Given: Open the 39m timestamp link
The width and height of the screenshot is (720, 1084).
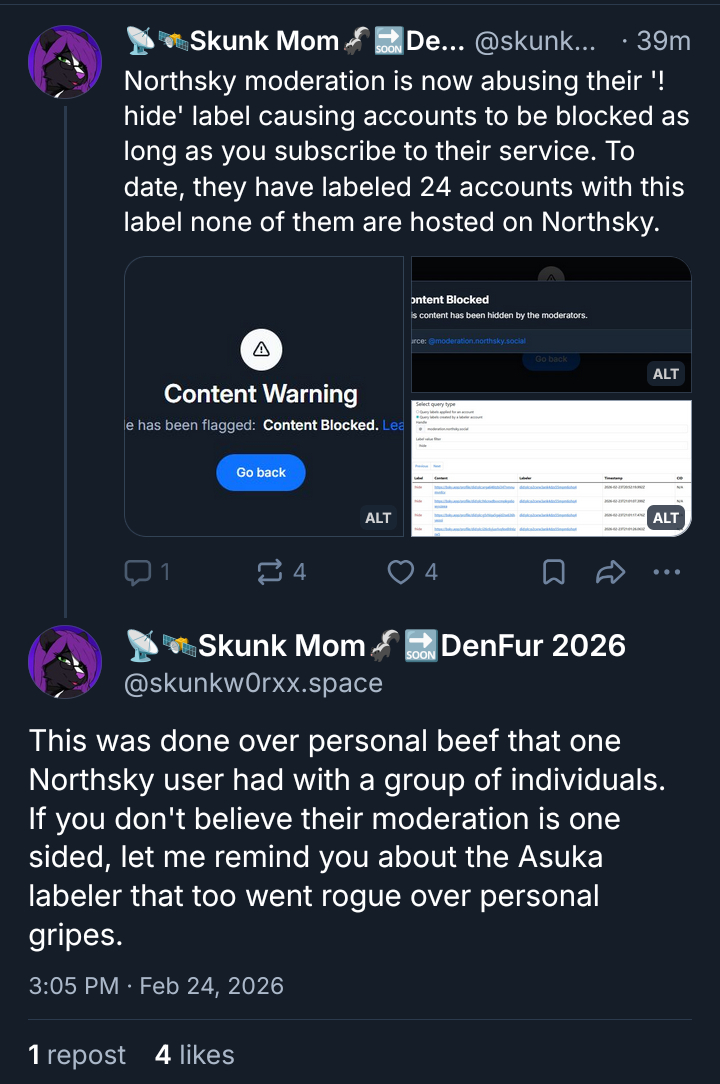Looking at the screenshot, I should coord(664,41).
